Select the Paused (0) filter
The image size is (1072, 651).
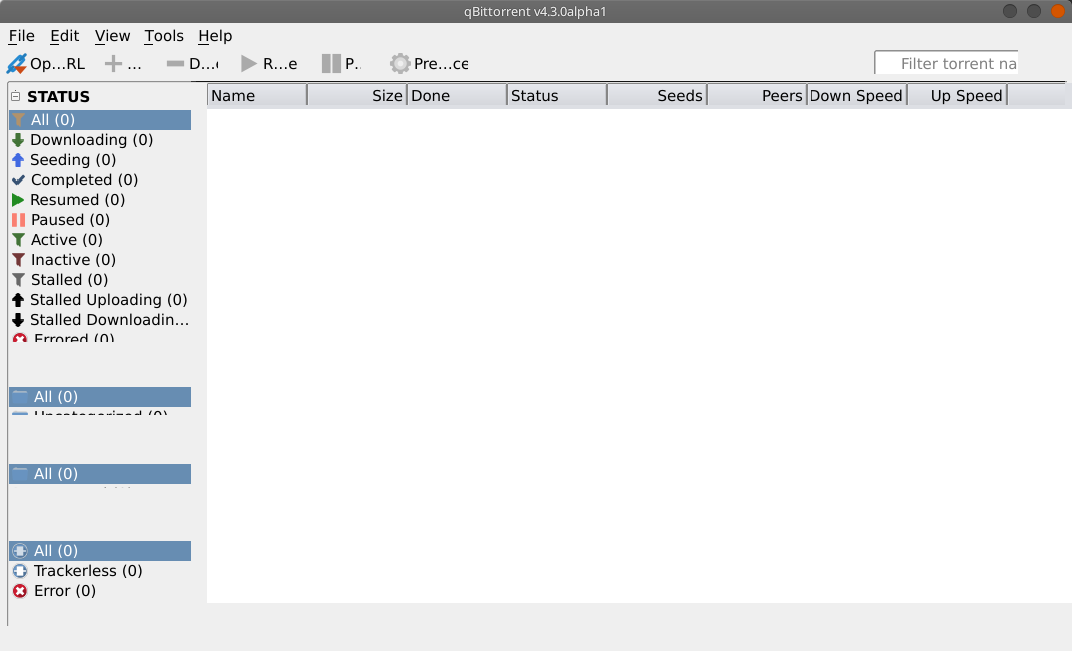coord(100,220)
